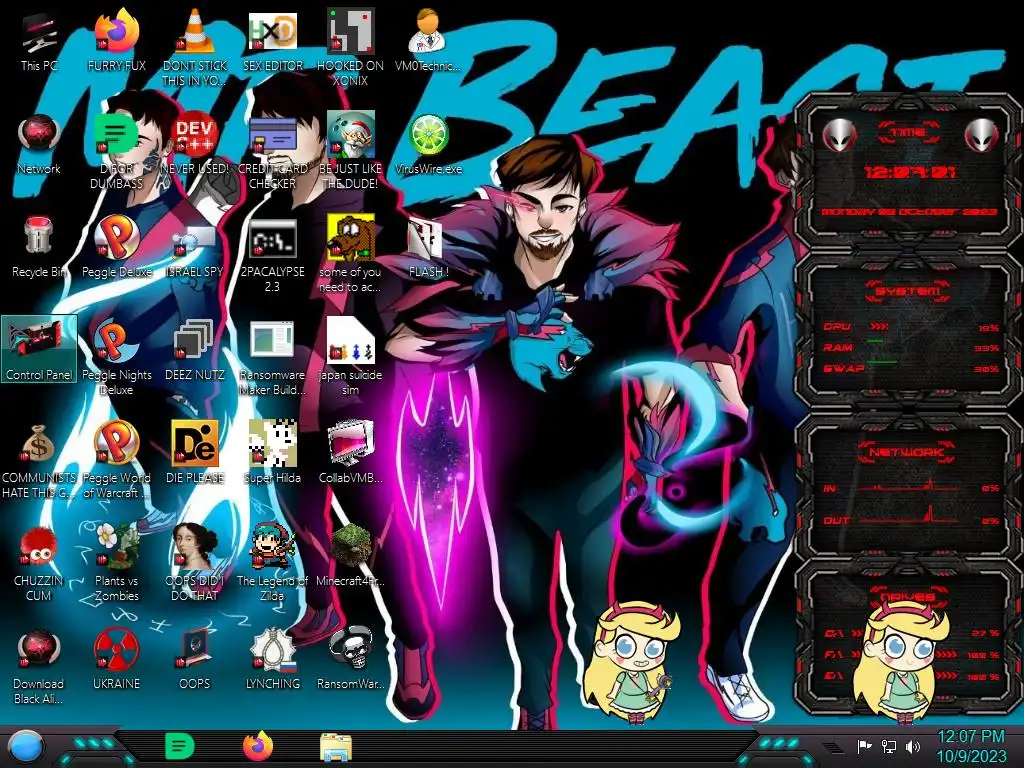This screenshot has width=1024, height=768.
Task: Click the SYSTEM widget header
Action: [908, 291]
